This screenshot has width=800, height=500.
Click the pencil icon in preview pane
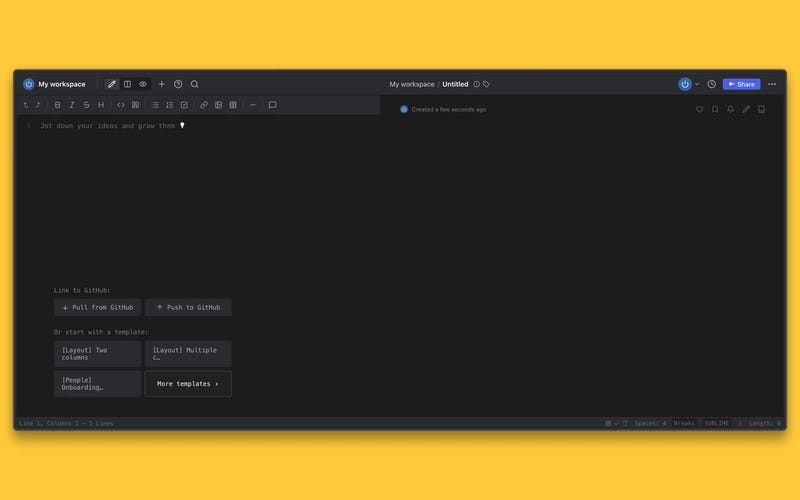pyautogui.click(x=746, y=109)
